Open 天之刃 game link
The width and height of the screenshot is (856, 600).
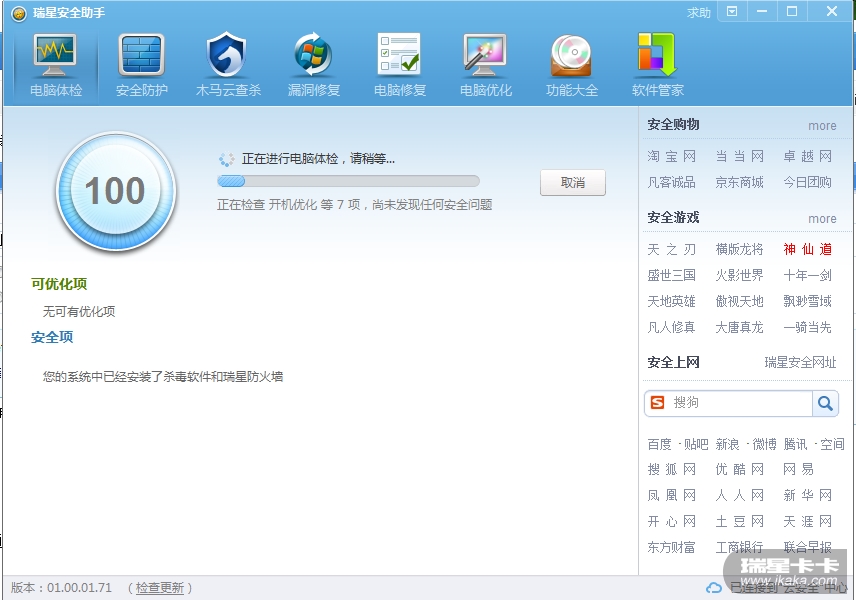coord(671,249)
